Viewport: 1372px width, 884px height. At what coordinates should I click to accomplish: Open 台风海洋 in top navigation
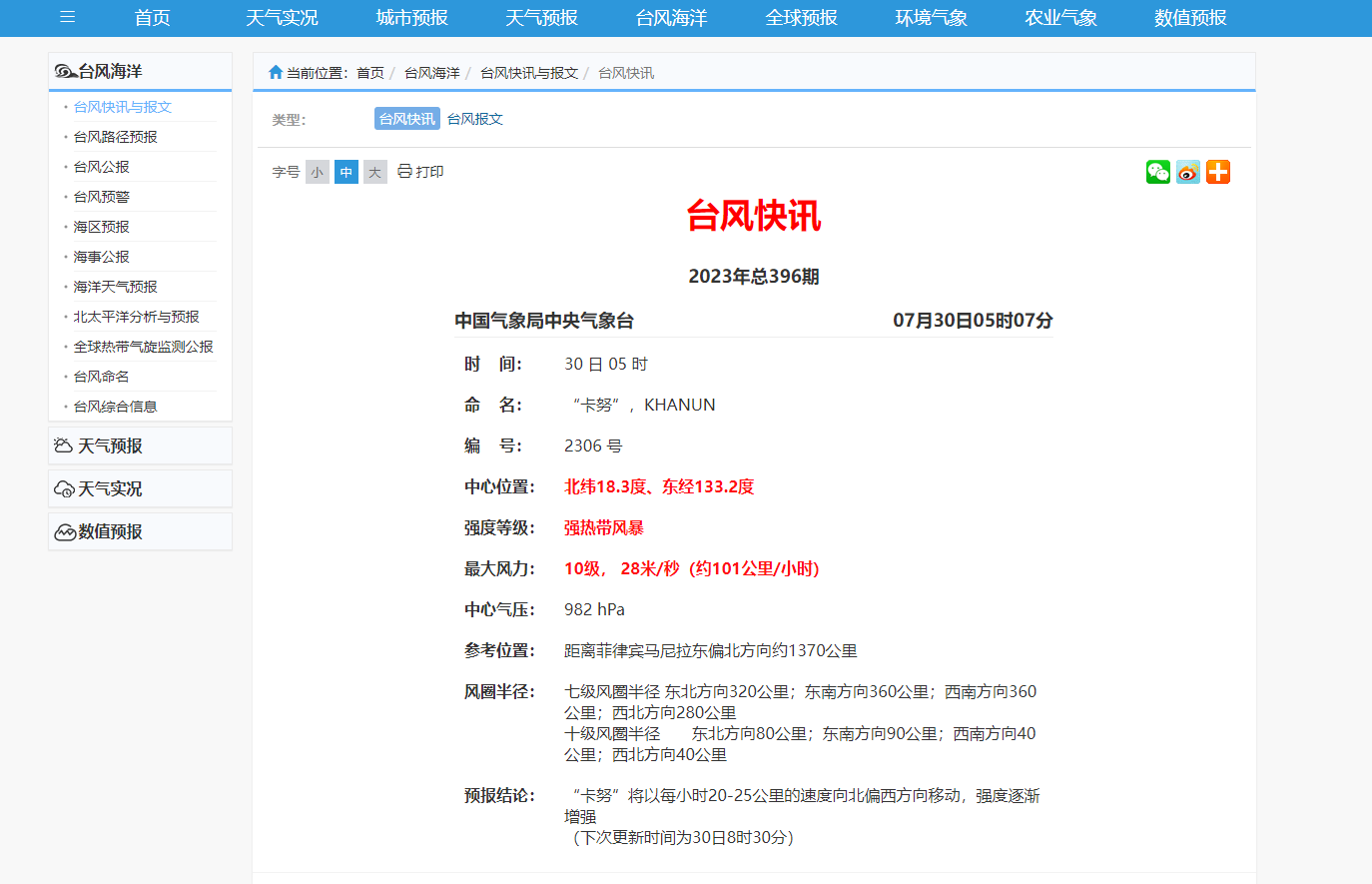click(671, 18)
